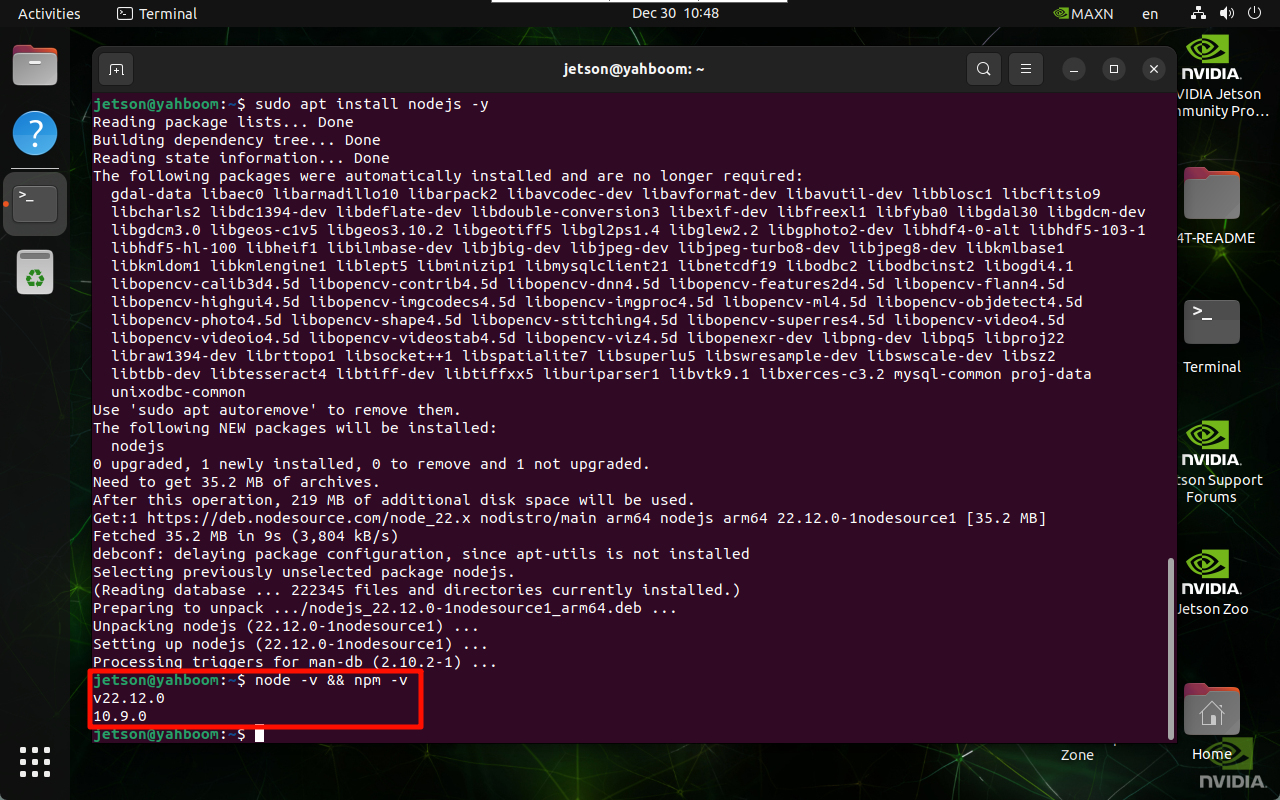Open the Files app in dock
Viewport: 1280px width, 800px height.
point(35,66)
